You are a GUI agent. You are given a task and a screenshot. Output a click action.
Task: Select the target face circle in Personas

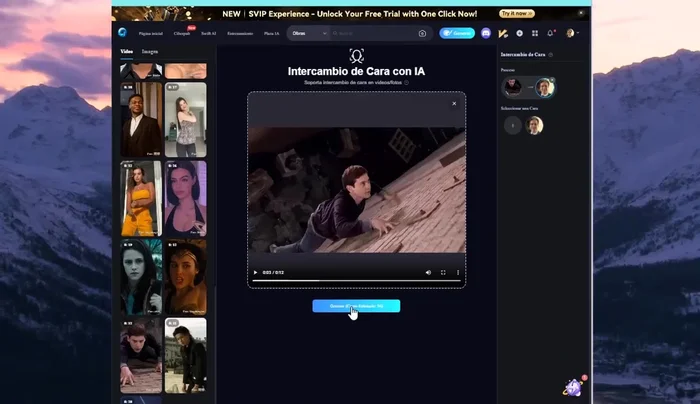tap(545, 87)
